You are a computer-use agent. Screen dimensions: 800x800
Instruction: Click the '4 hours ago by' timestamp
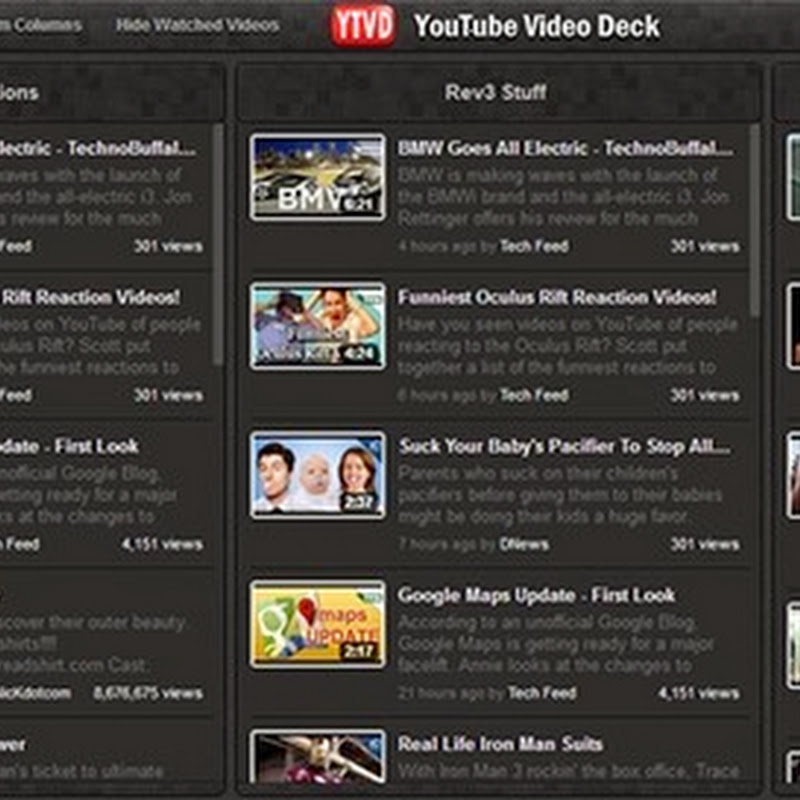pyautogui.click(x=447, y=246)
